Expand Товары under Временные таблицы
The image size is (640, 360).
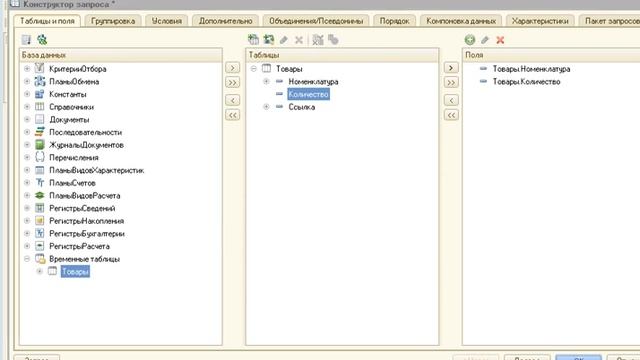click(x=40, y=271)
